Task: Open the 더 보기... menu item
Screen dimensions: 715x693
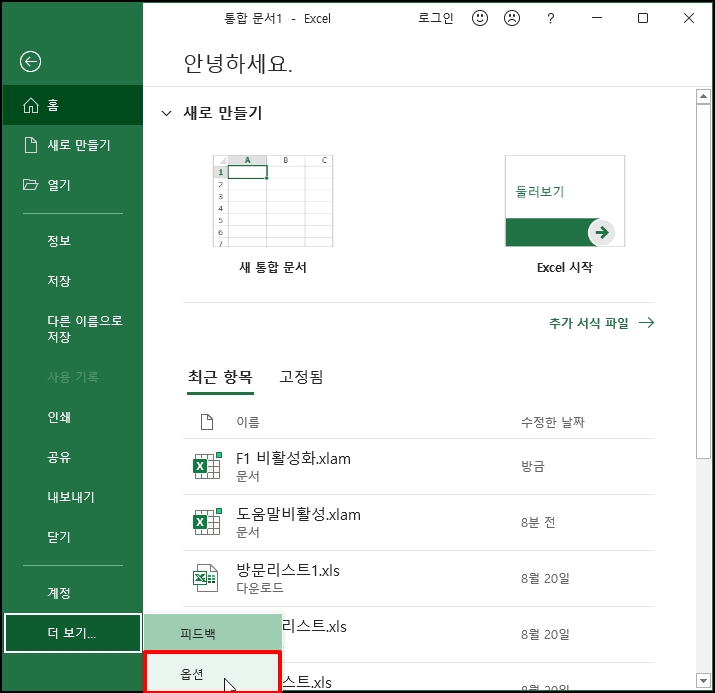Action: pyautogui.click(x=73, y=633)
